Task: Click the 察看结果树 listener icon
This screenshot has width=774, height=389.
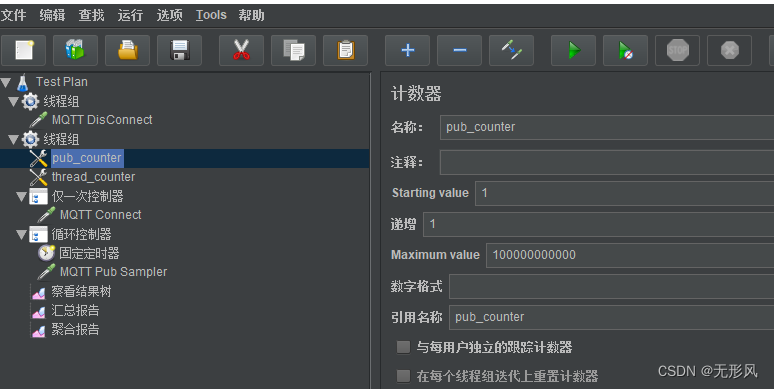Action: [x=39, y=292]
